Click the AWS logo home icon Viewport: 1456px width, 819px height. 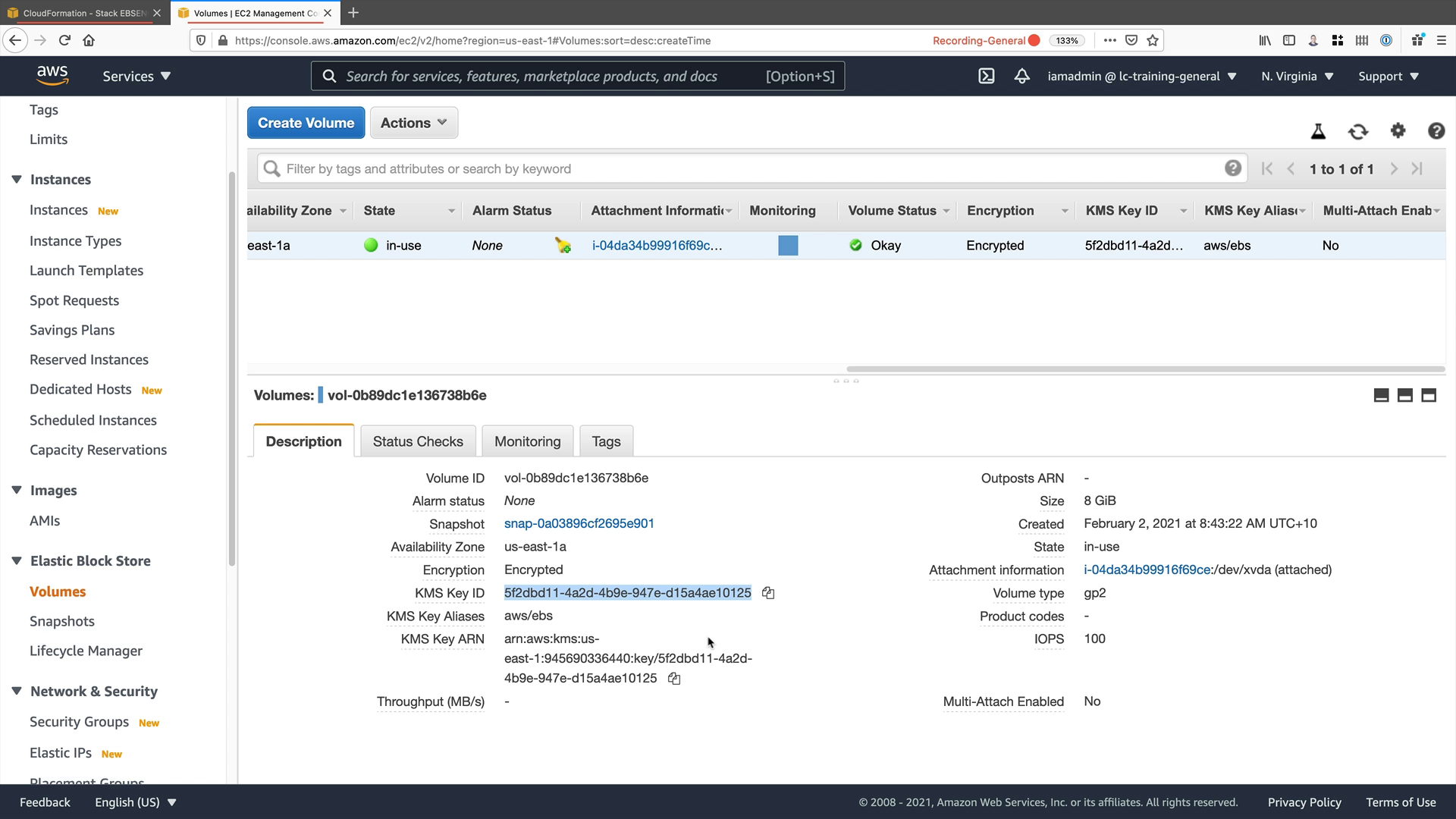[52, 75]
